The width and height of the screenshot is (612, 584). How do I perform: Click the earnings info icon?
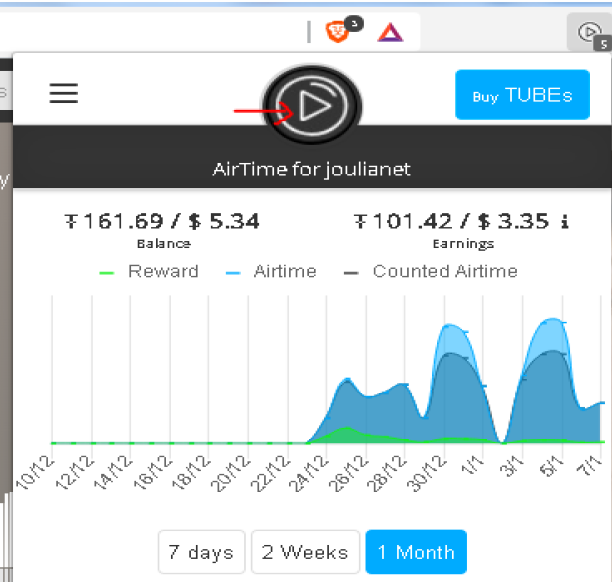click(x=564, y=222)
